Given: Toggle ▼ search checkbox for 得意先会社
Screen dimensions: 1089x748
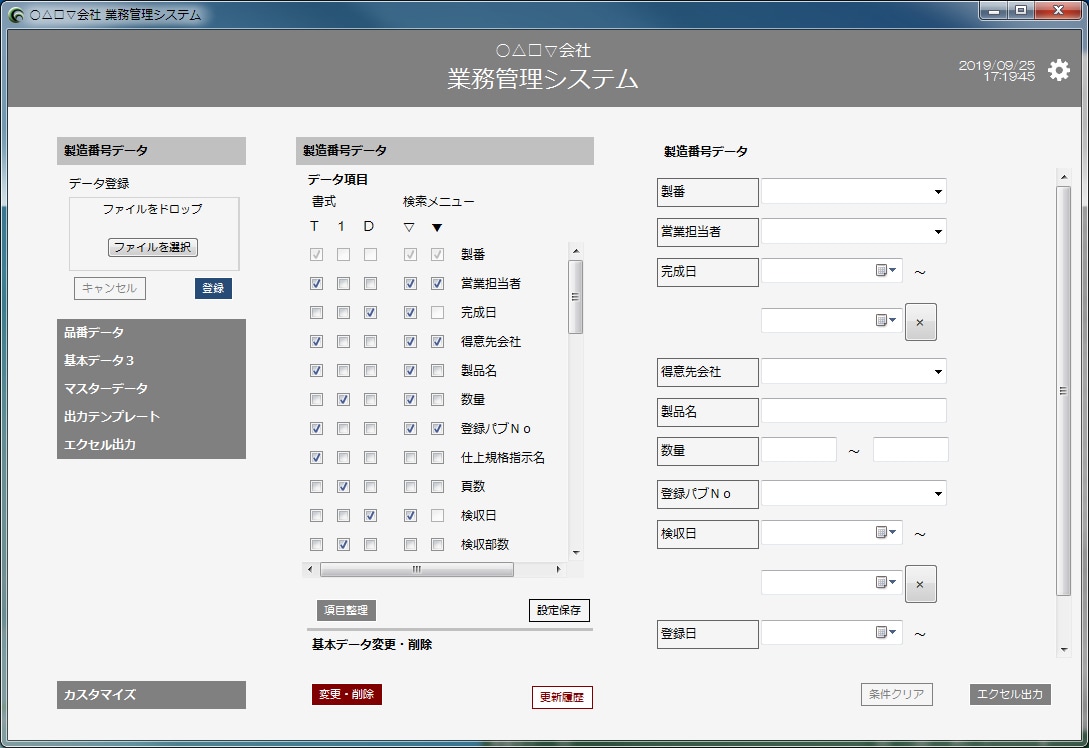Looking at the screenshot, I should click(x=437, y=342).
